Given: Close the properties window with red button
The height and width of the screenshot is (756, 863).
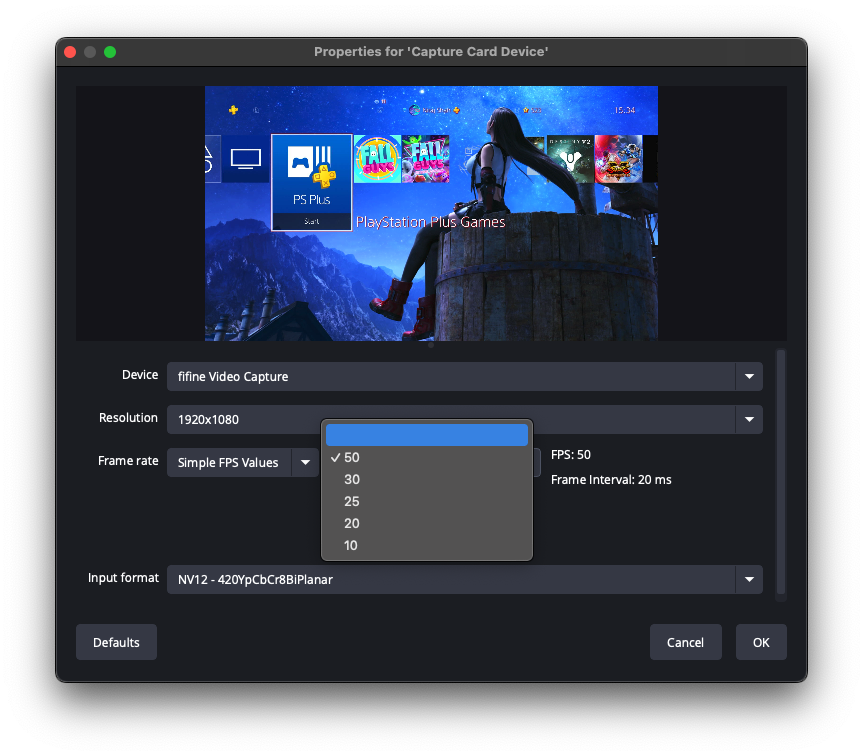Looking at the screenshot, I should coord(70,52).
